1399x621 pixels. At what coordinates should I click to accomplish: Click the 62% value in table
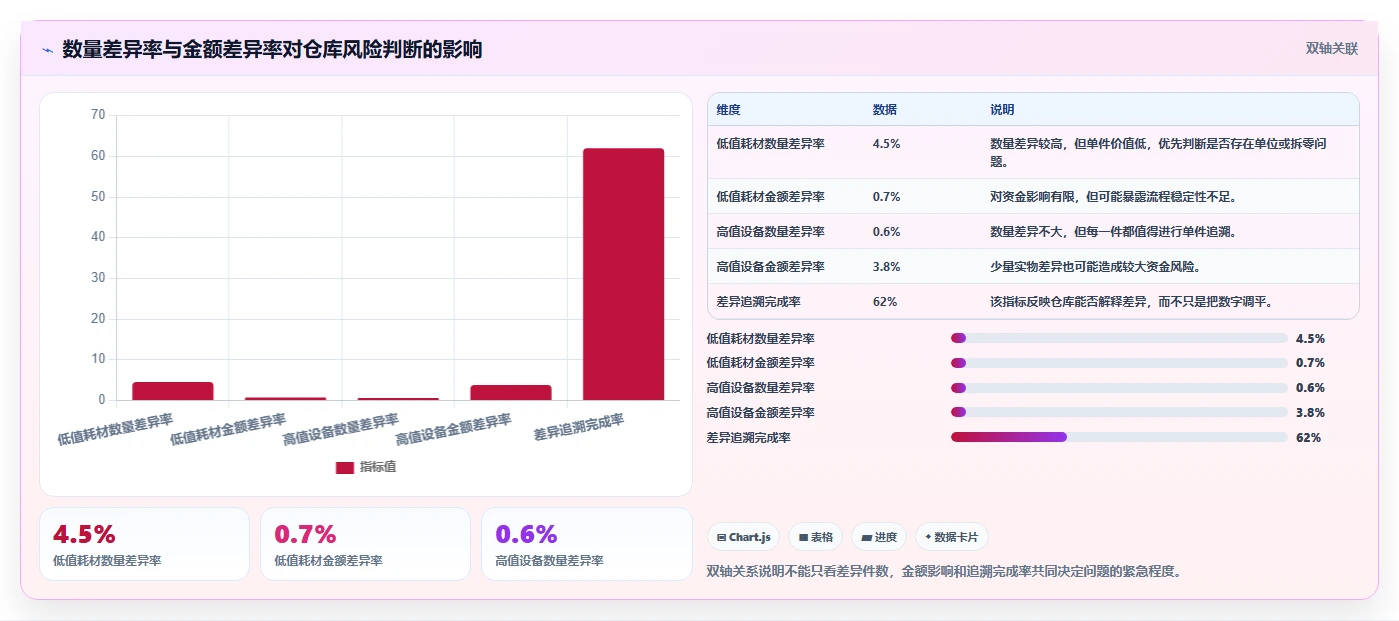point(885,301)
